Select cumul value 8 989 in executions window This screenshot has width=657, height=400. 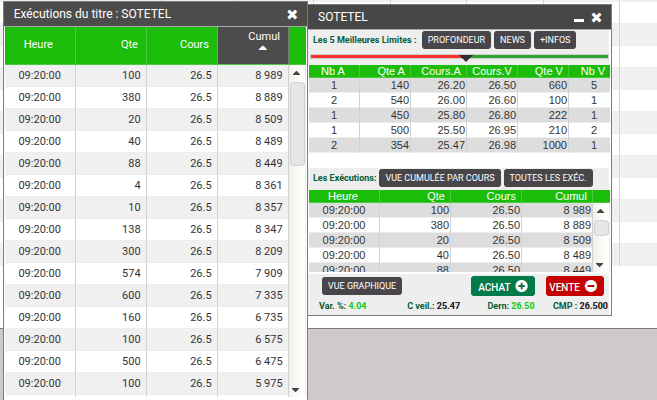269,75
